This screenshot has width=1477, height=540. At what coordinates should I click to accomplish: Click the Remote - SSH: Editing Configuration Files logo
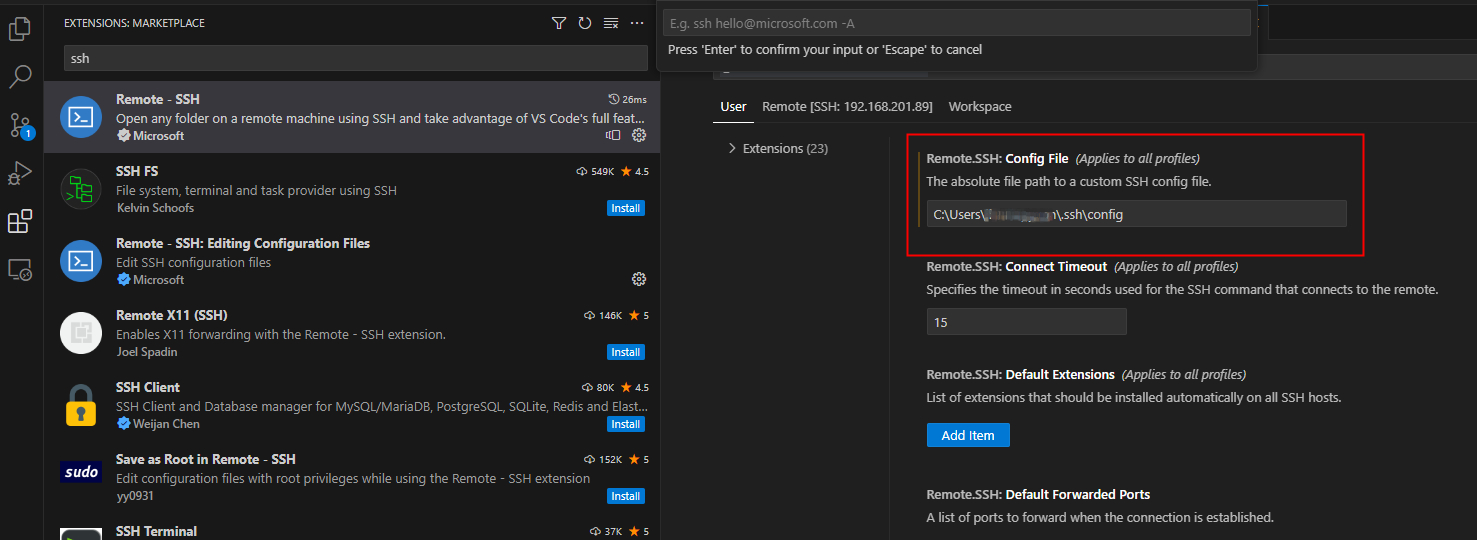(x=81, y=261)
